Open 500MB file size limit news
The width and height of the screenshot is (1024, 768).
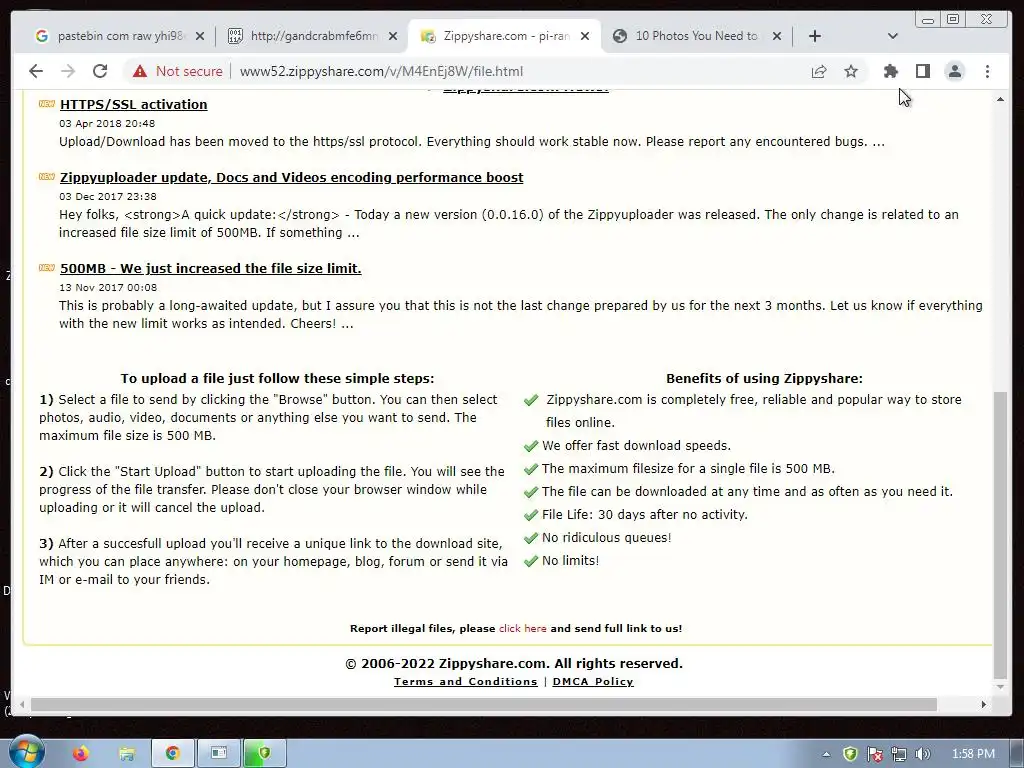[x=210, y=268]
